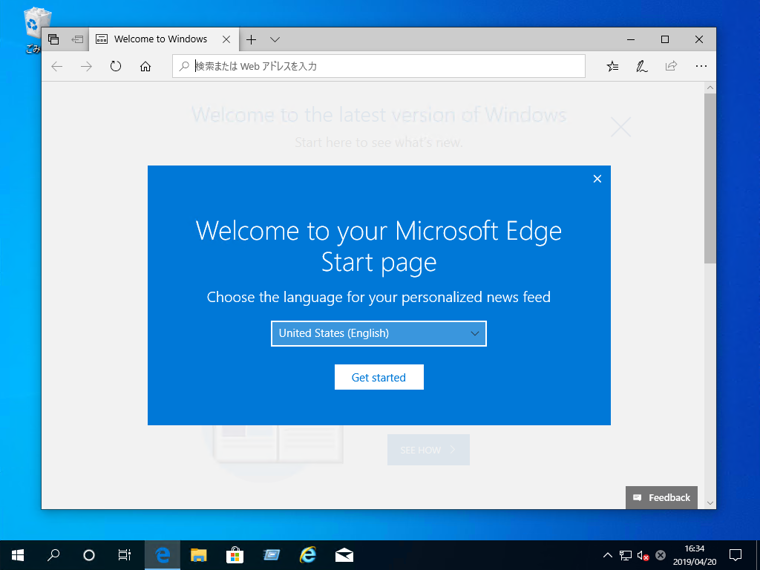Open Task View on taskbar
This screenshot has width=760, height=570.
pyautogui.click(x=125, y=555)
